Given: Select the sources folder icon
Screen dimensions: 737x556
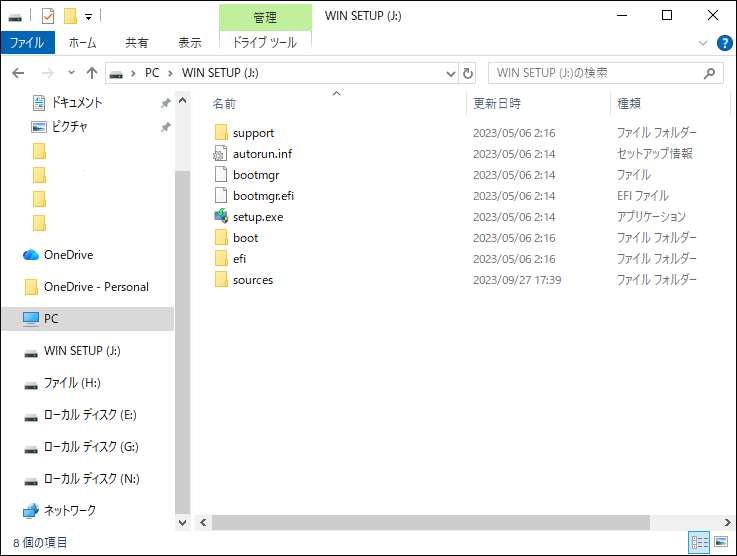Looking at the screenshot, I should point(221,280).
